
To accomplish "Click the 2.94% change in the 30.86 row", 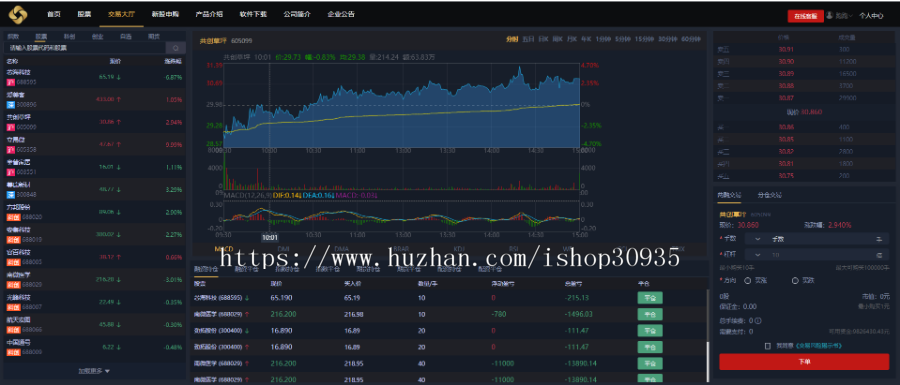I will tap(173, 122).
